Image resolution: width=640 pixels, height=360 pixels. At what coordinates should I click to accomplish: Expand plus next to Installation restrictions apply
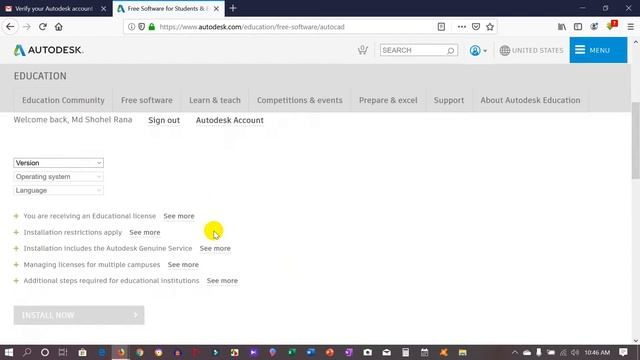coord(16,232)
